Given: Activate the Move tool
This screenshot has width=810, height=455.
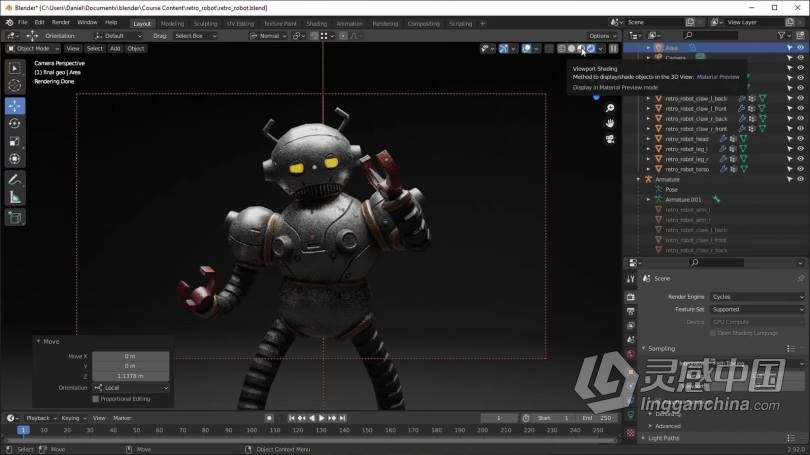Looking at the screenshot, I should [x=14, y=106].
